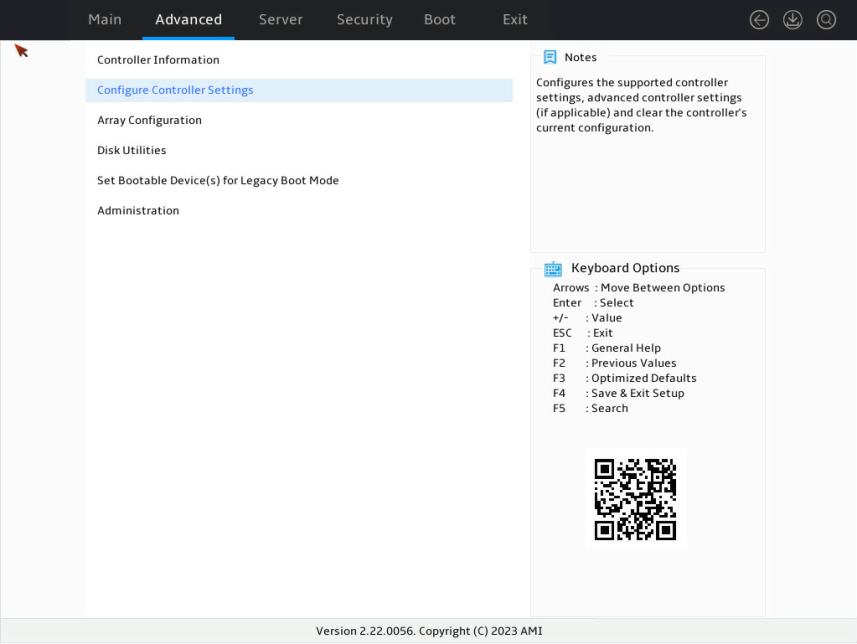Open the search magnifier icon
857x644 pixels.
pyautogui.click(x=826, y=20)
